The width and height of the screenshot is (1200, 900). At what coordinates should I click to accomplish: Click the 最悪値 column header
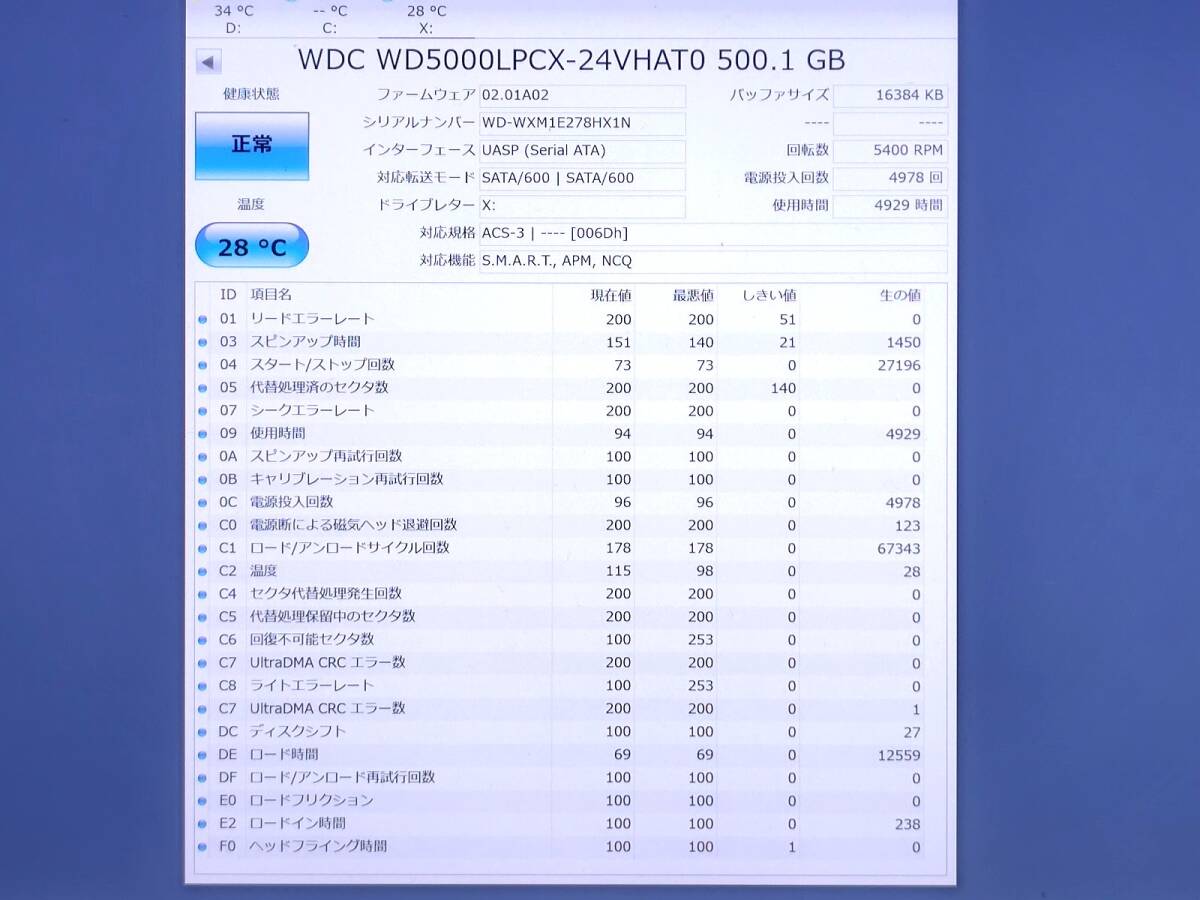(693, 296)
